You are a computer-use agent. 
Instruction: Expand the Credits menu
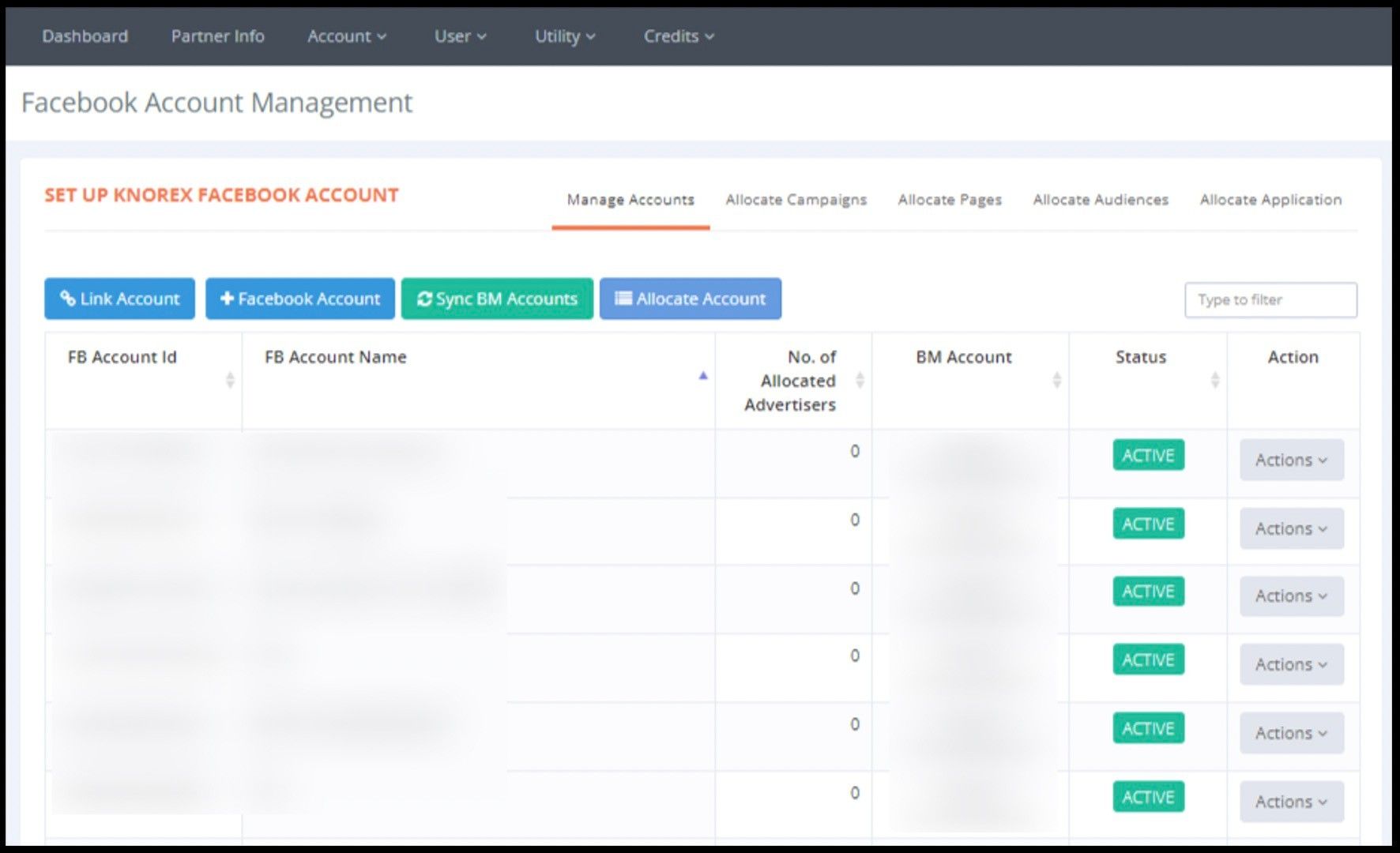[x=678, y=36]
